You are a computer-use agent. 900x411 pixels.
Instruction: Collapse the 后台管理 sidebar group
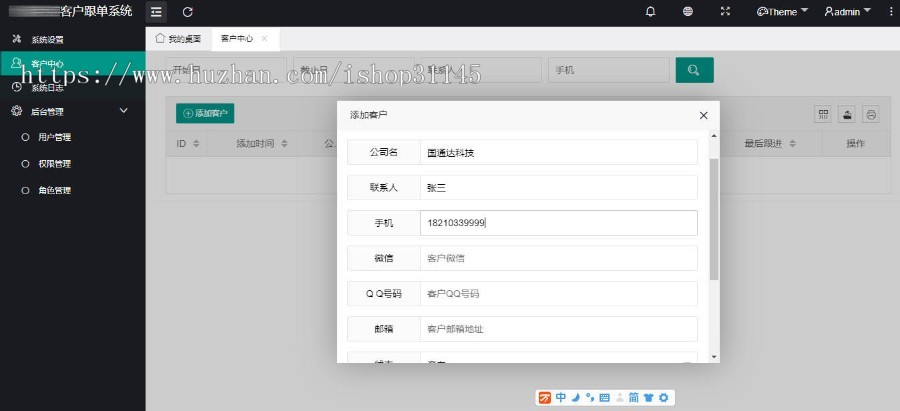72,111
